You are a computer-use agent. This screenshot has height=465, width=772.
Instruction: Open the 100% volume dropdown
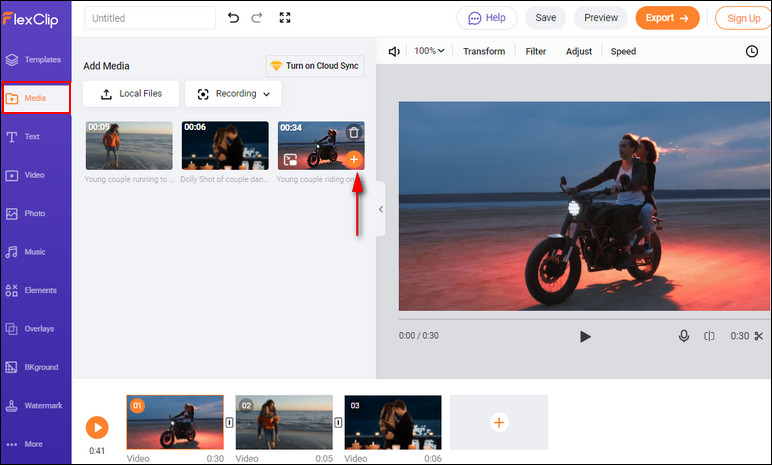click(x=429, y=51)
